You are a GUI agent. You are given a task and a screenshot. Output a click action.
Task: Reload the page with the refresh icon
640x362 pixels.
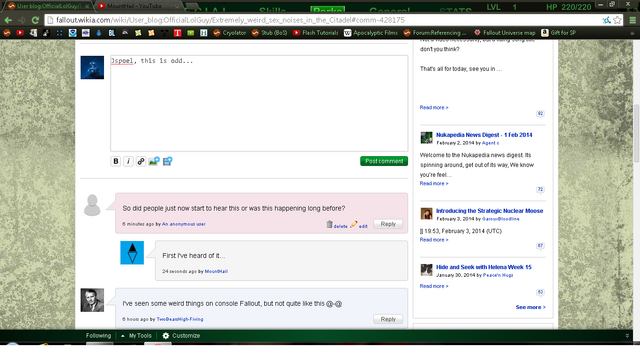[35, 20]
